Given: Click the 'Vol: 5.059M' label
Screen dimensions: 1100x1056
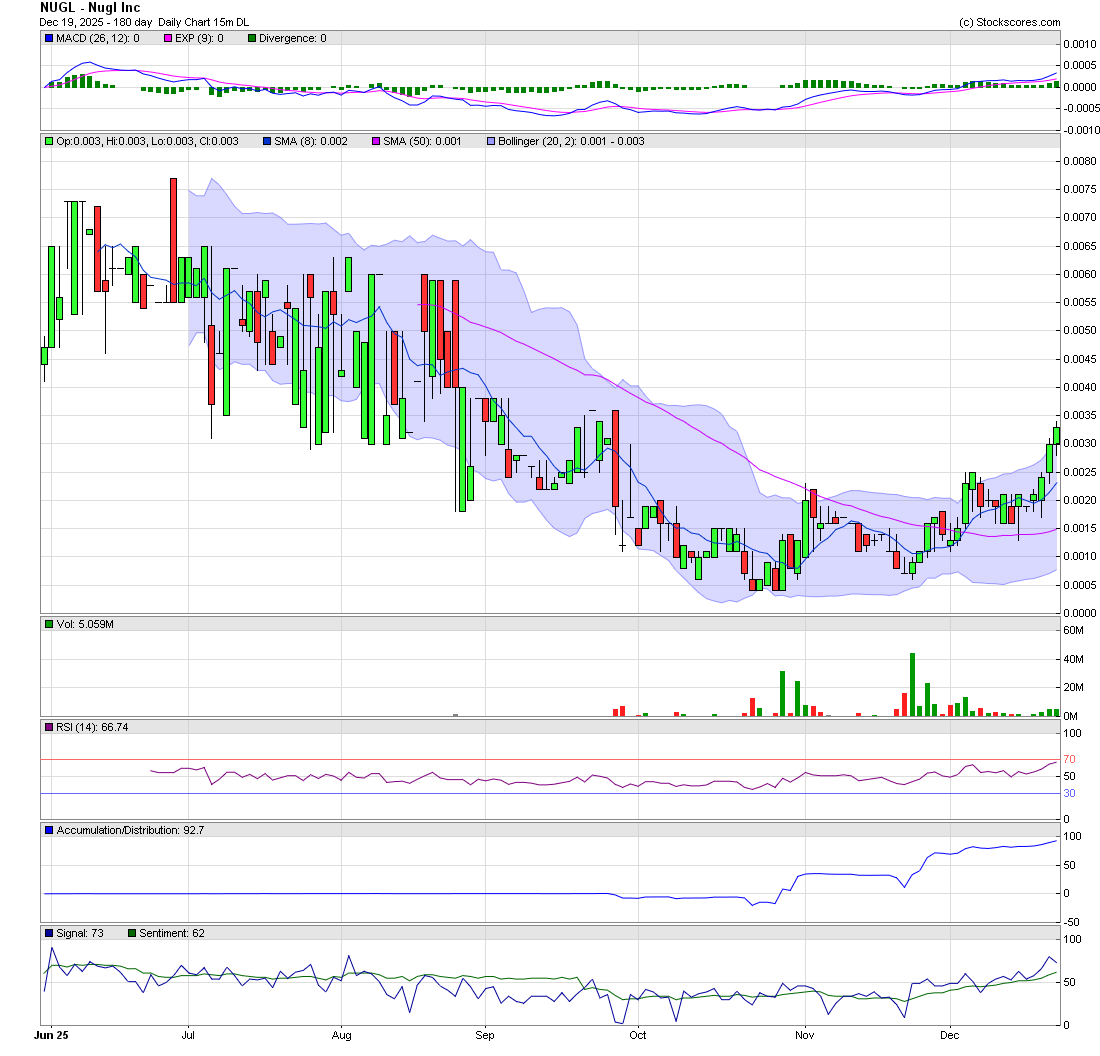Looking at the screenshot, I should (x=85, y=624).
